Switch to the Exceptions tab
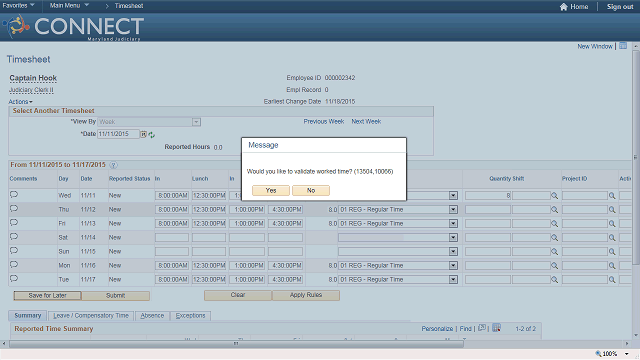The image size is (640, 360). pos(191,316)
